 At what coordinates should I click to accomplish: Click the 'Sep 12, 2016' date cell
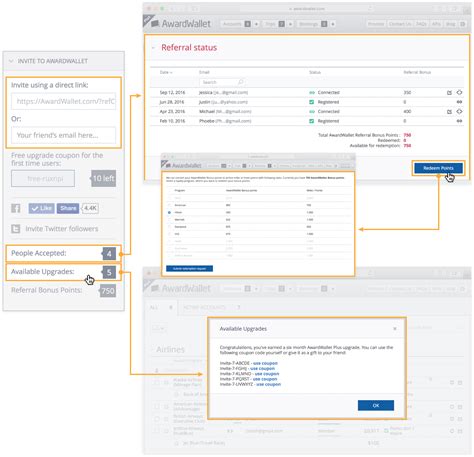pyautogui.click(x=172, y=93)
